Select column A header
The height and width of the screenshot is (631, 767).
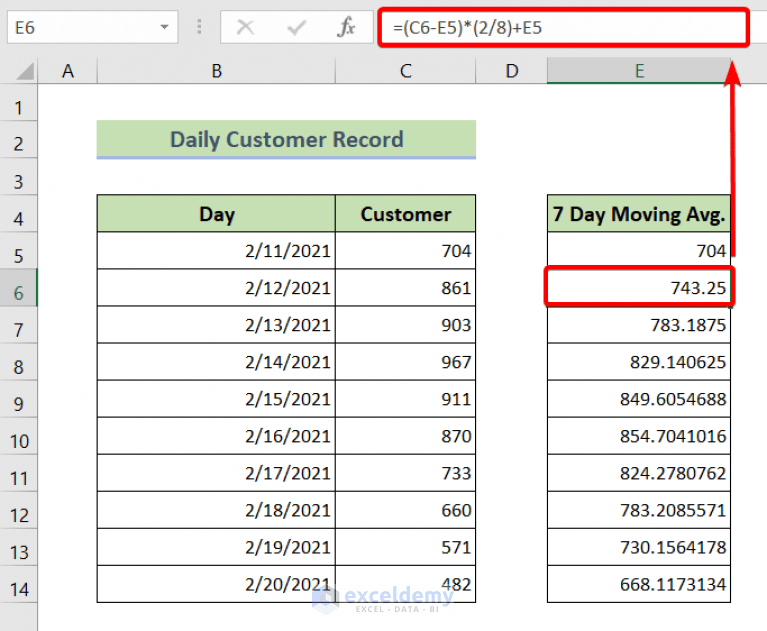pos(68,71)
